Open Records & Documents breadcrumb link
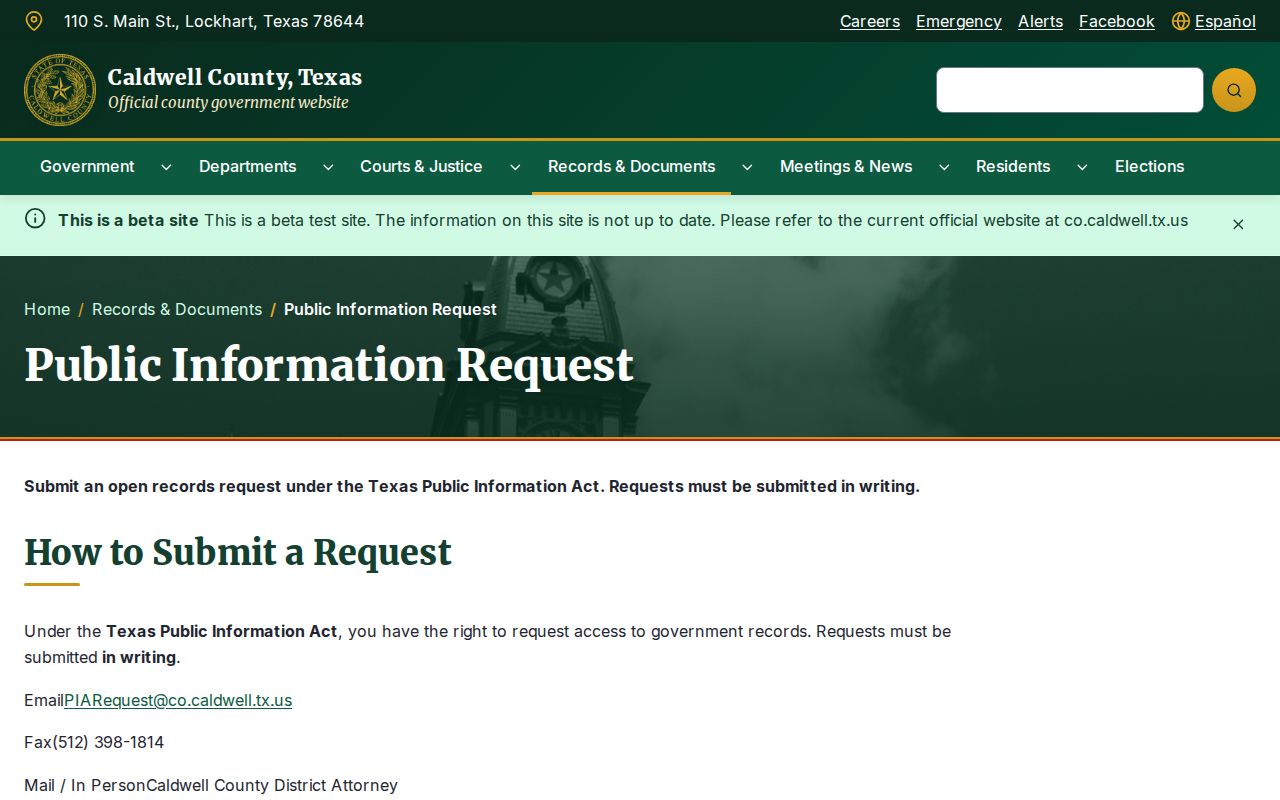This screenshot has height=800, width=1280. pyautogui.click(x=177, y=309)
